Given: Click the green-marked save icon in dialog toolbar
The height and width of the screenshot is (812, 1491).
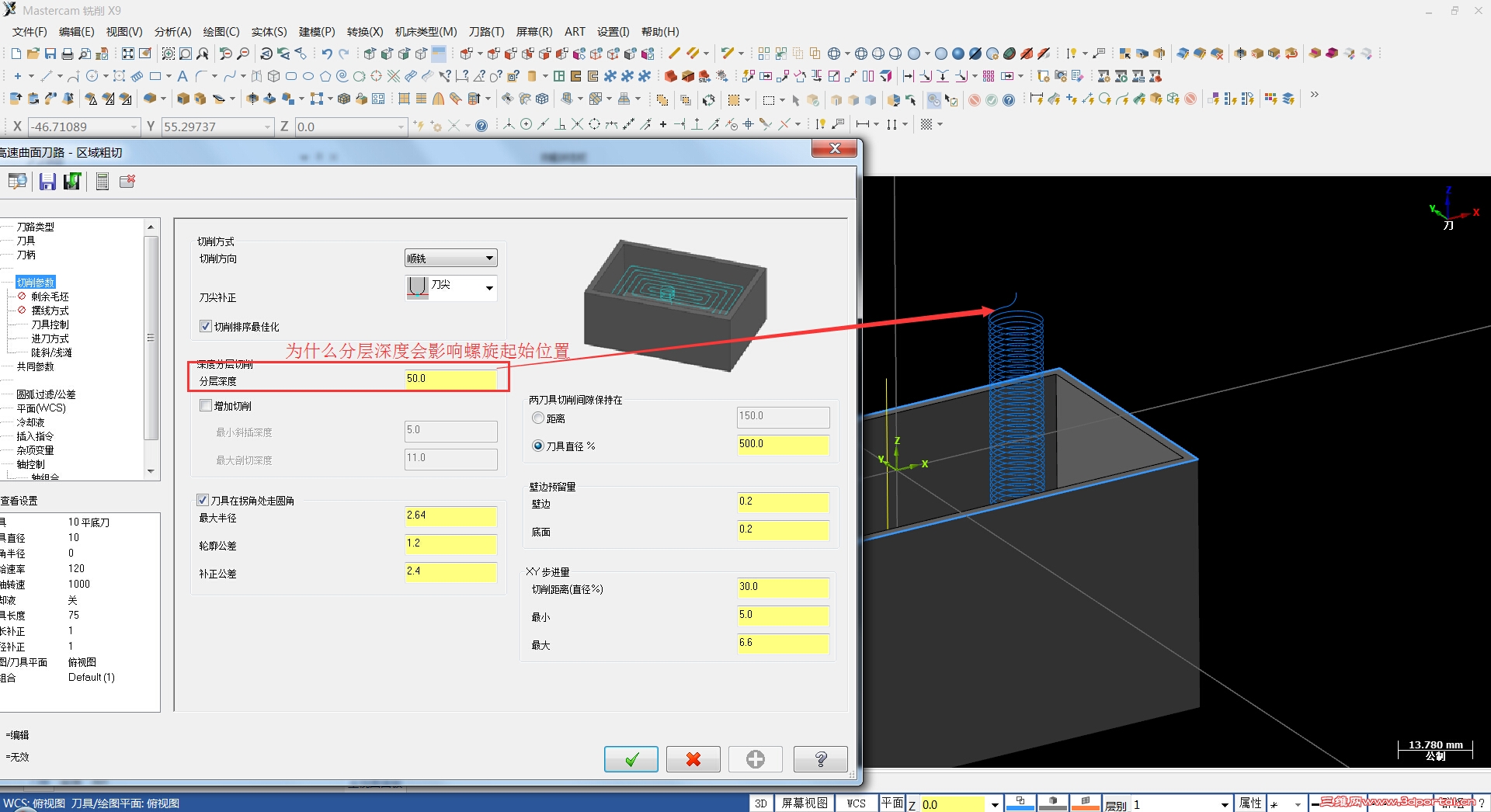Looking at the screenshot, I should (72, 181).
